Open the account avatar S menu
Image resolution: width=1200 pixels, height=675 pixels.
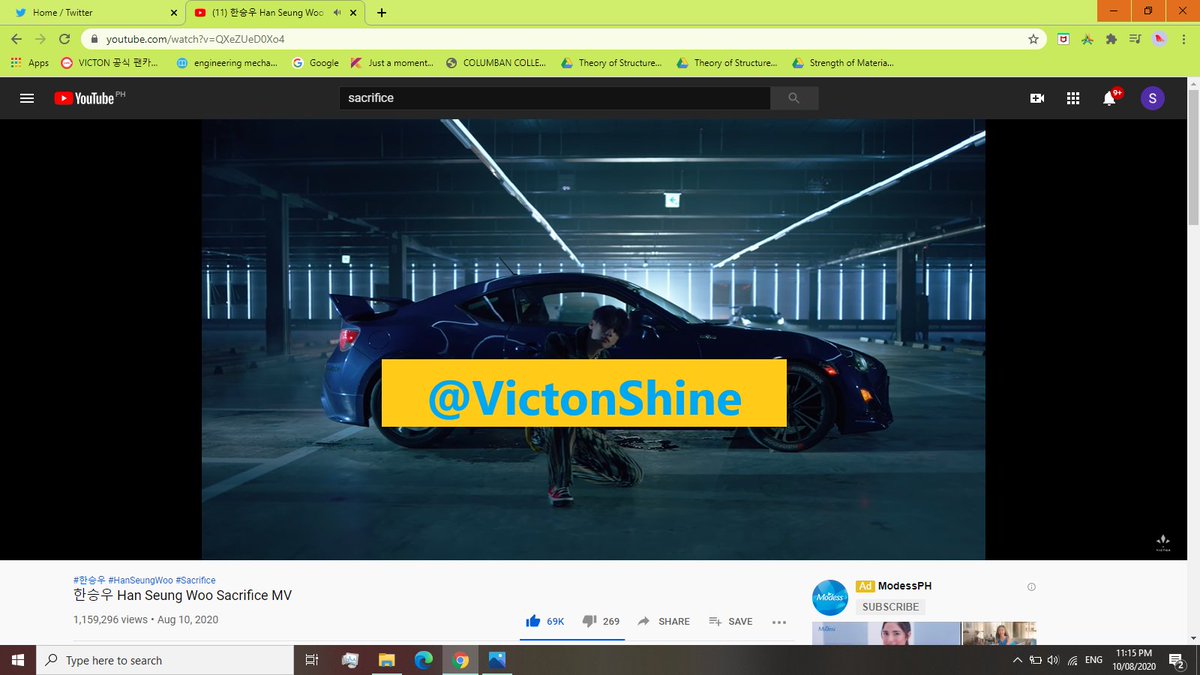(1152, 98)
